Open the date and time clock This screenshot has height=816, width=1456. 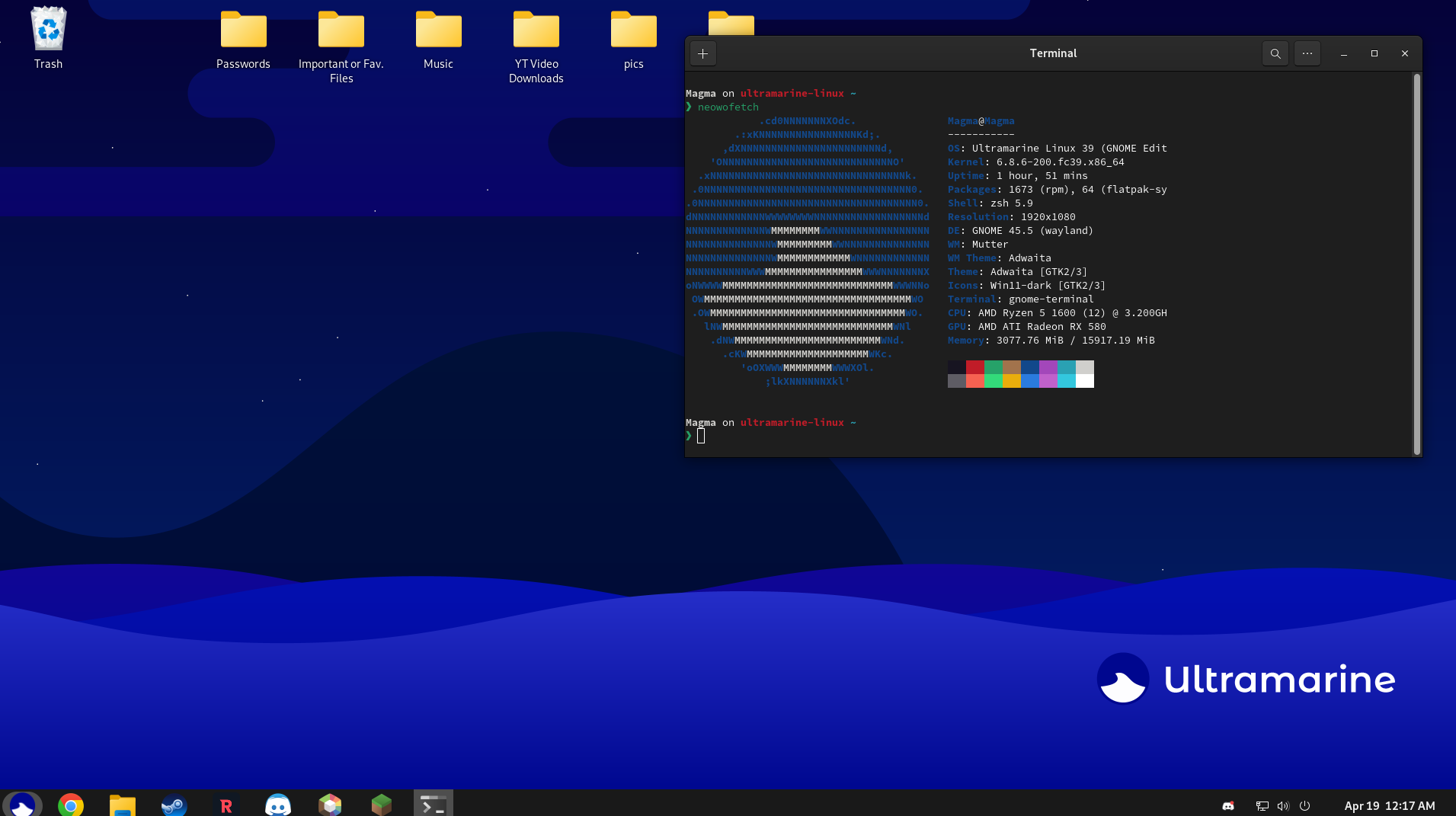tap(1389, 806)
